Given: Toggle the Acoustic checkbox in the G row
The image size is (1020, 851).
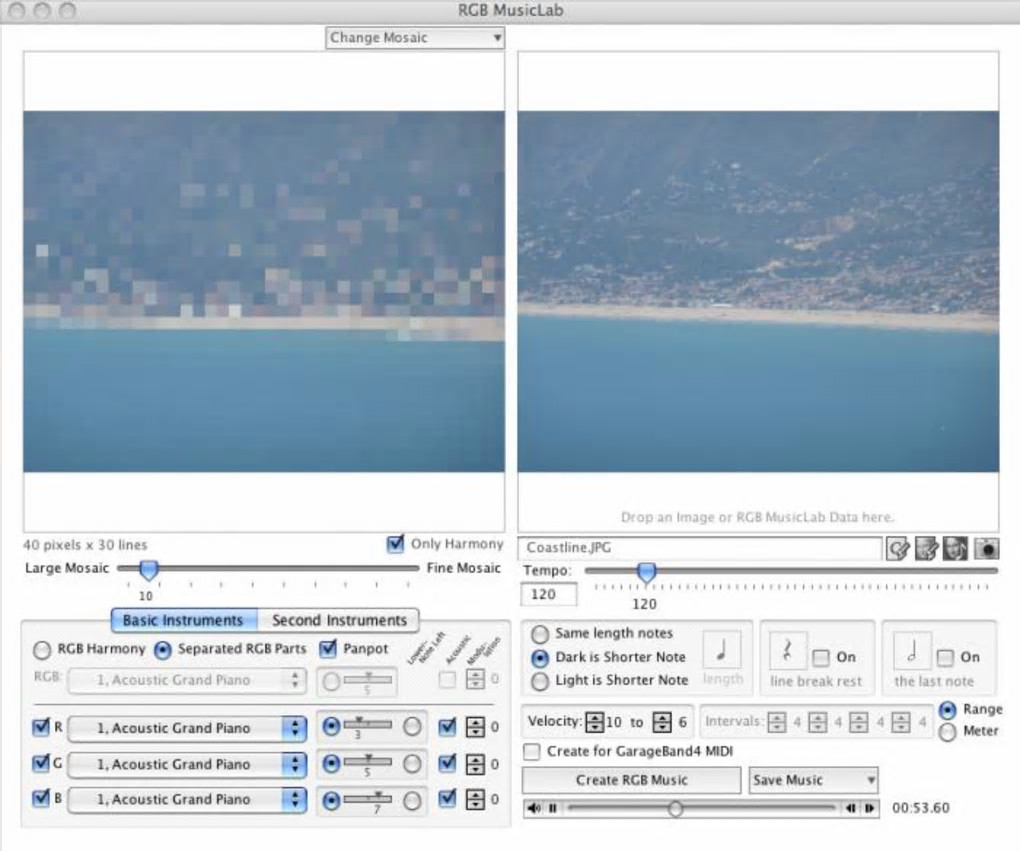Looking at the screenshot, I should click(x=448, y=763).
